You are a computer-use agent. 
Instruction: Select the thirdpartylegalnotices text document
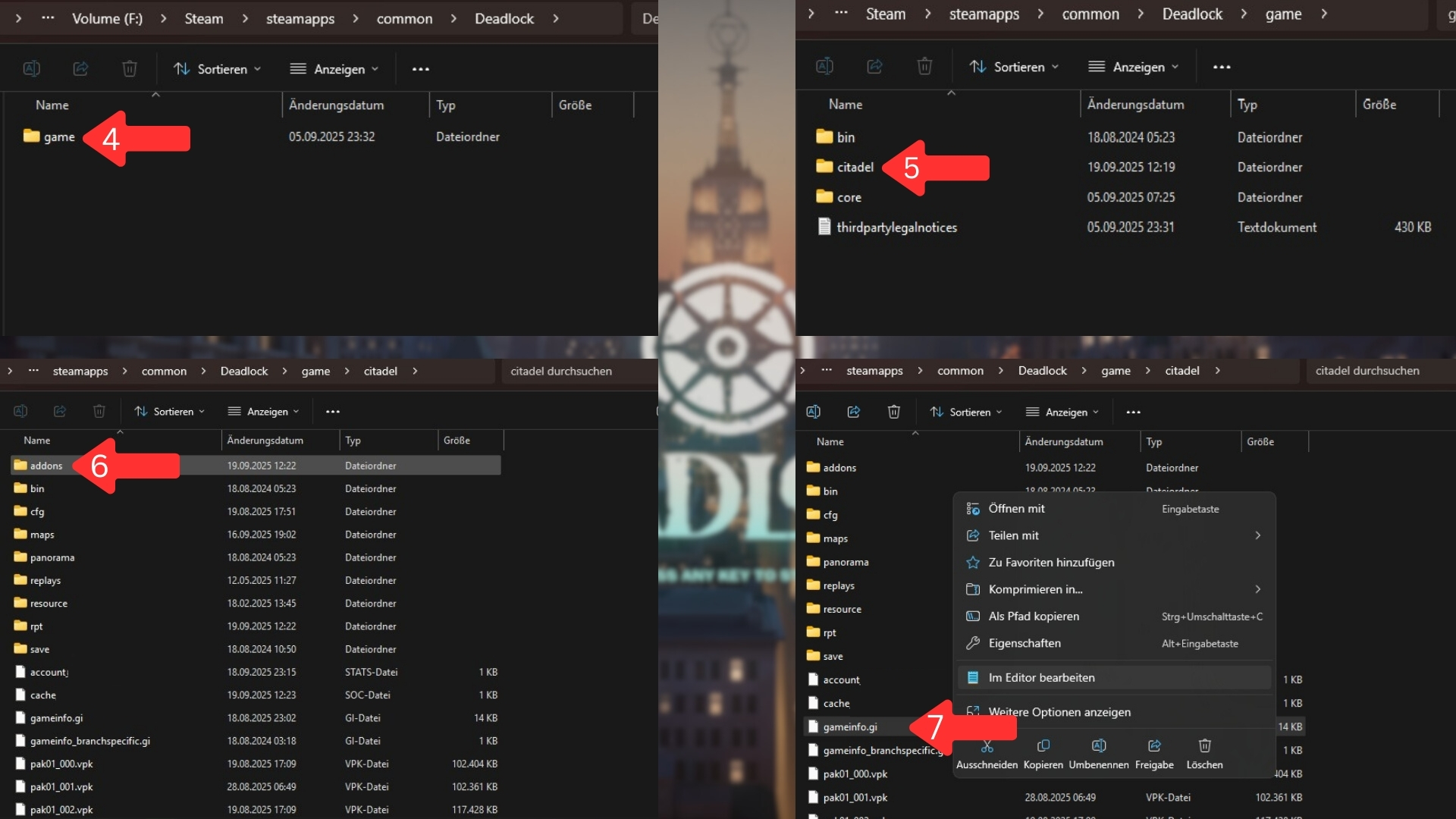tap(896, 227)
